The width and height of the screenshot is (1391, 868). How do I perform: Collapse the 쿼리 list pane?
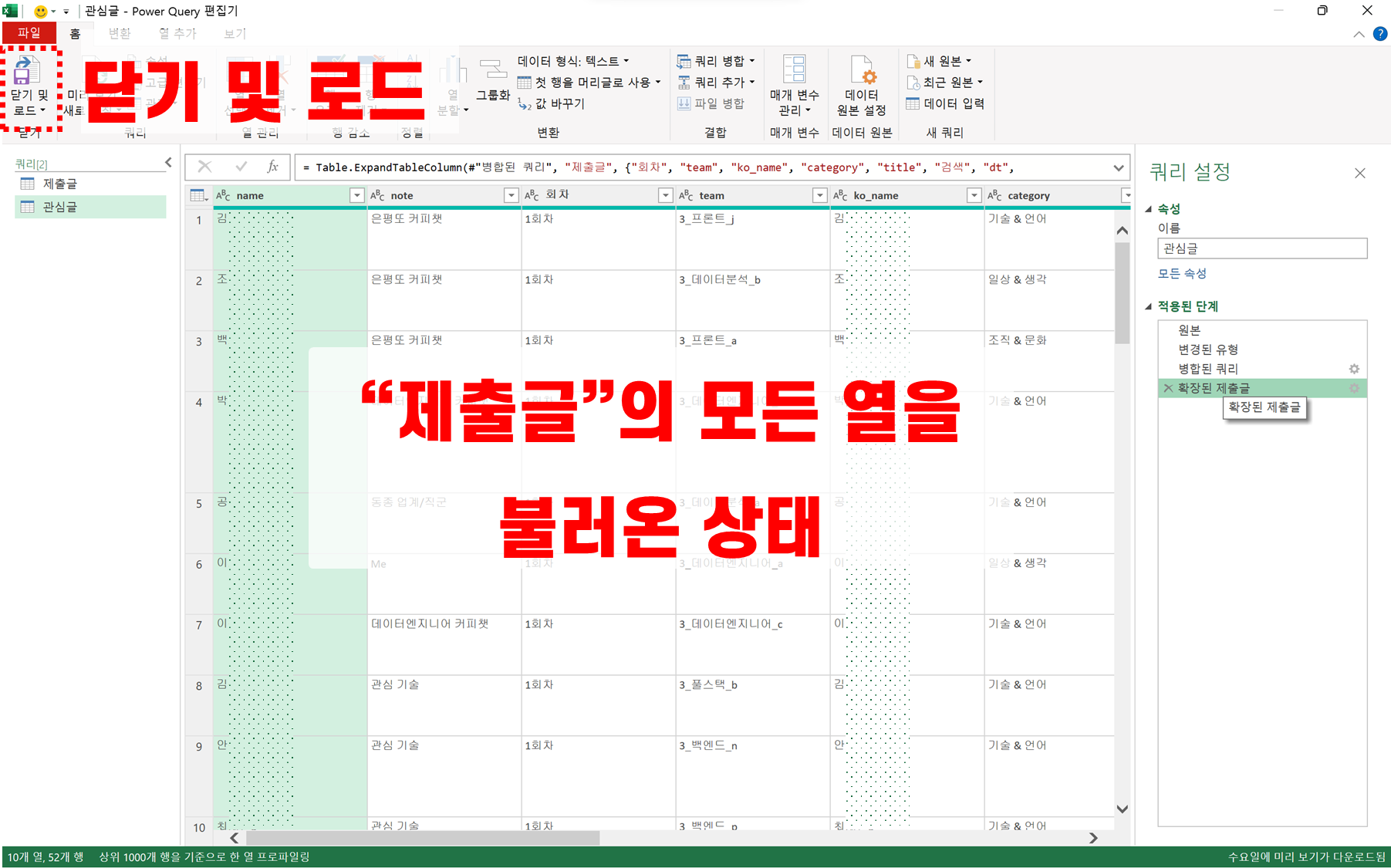coord(168,162)
